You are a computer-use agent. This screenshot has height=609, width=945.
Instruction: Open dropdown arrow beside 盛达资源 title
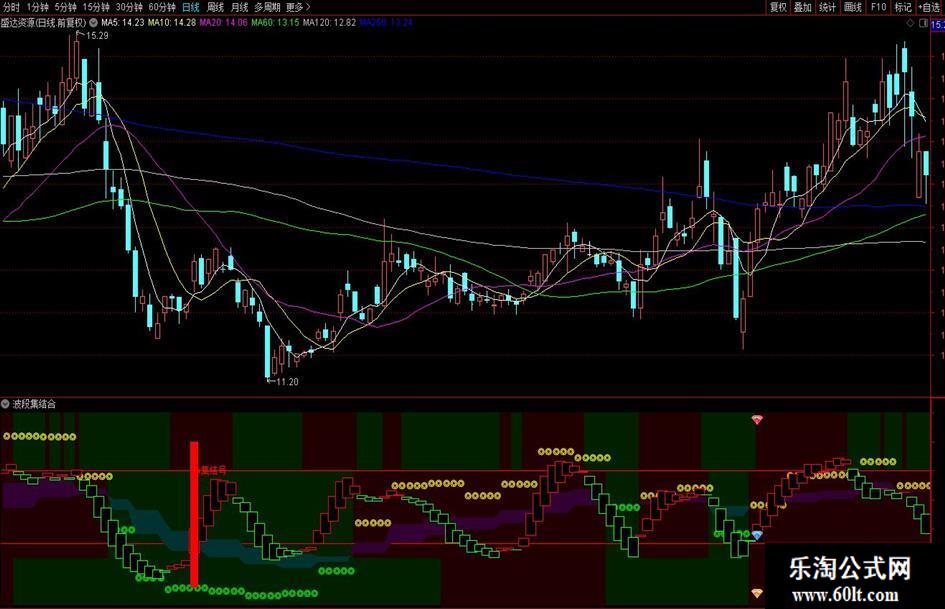click(93, 23)
